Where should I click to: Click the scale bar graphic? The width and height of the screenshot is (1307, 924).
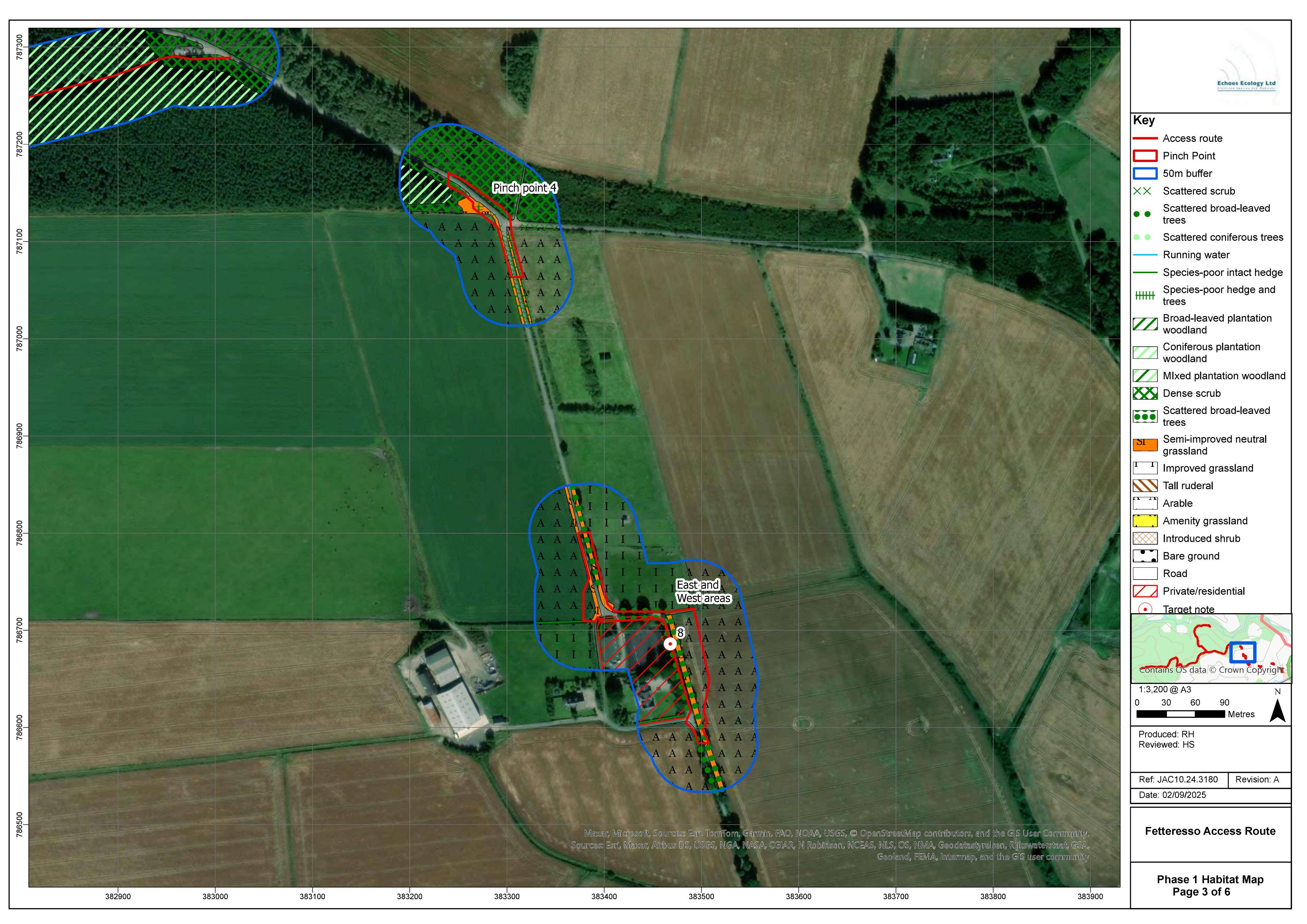pos(1181,714)
